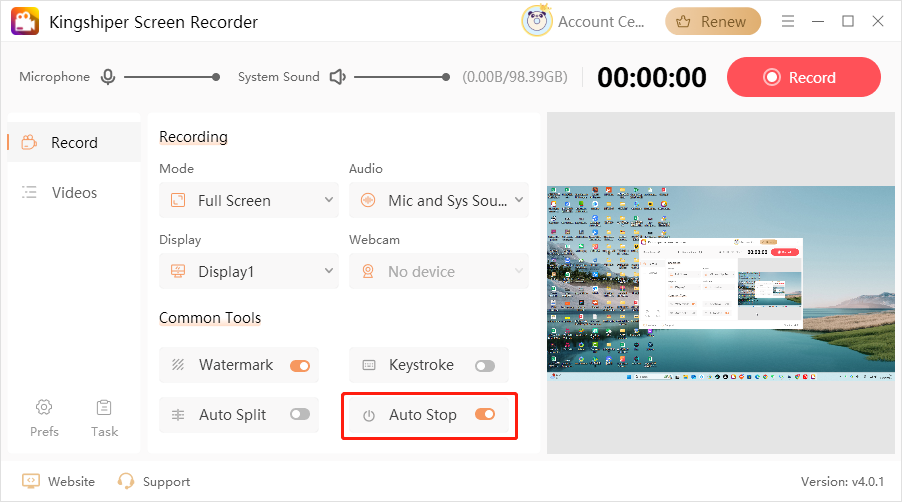The image size is (902, 502).
Task: Minimize the Kingshiper window
Action: 817,21
